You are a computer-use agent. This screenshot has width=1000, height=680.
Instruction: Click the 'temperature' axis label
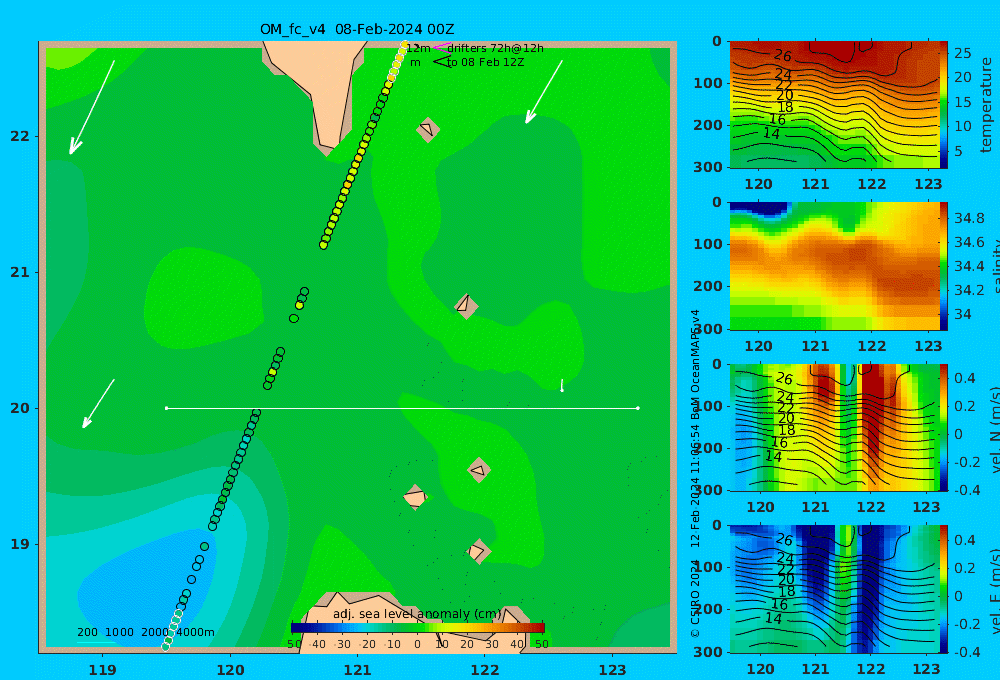[x=987, y=105]
